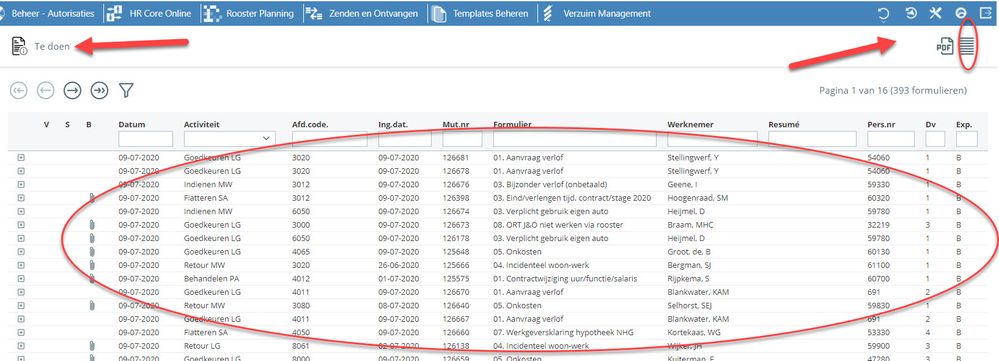Image resolution: width=999 pixels, height=361 pixels.
Task: Go to the previous page arrow
Action: coord(45,90)
